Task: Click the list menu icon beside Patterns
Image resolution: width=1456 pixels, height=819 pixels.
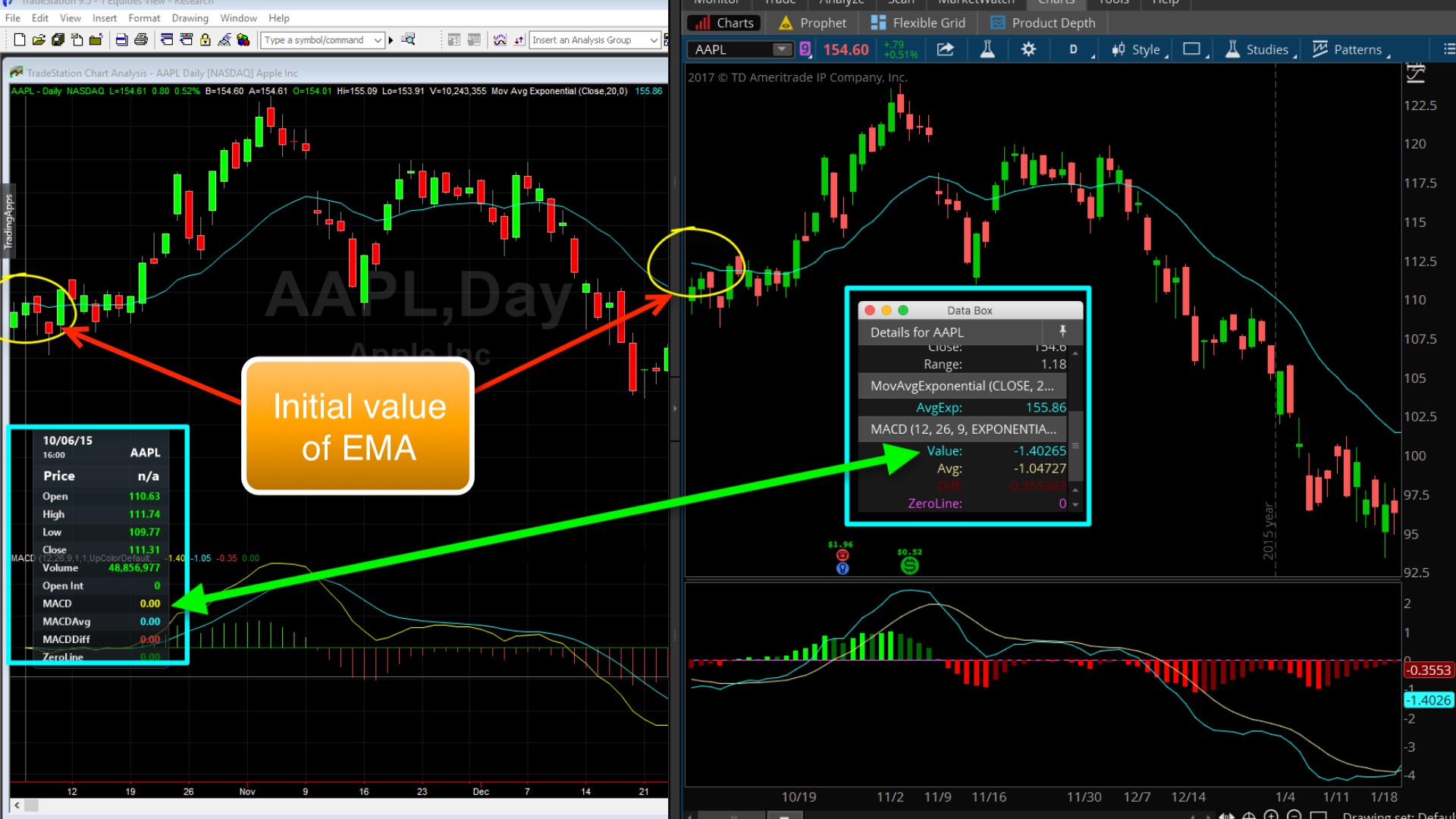Action: 1448,49
